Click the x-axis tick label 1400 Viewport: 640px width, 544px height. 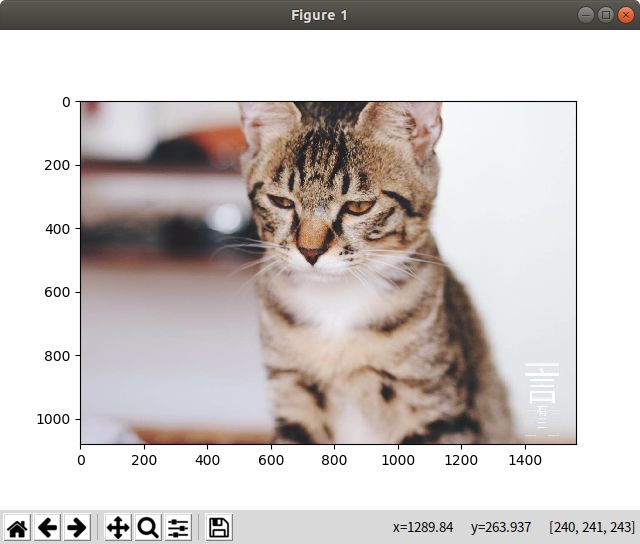point(525,460)
